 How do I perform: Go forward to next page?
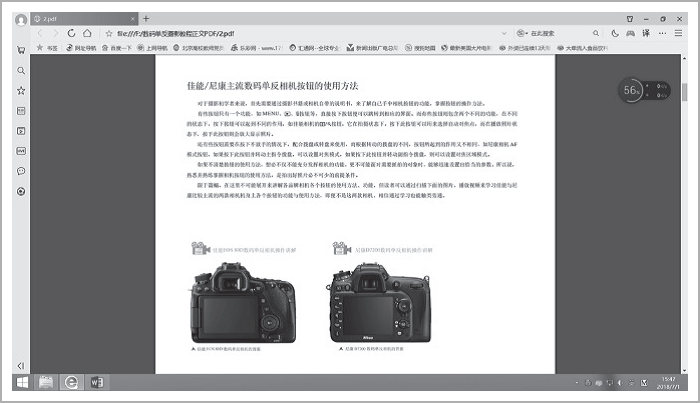coord(55,33)
